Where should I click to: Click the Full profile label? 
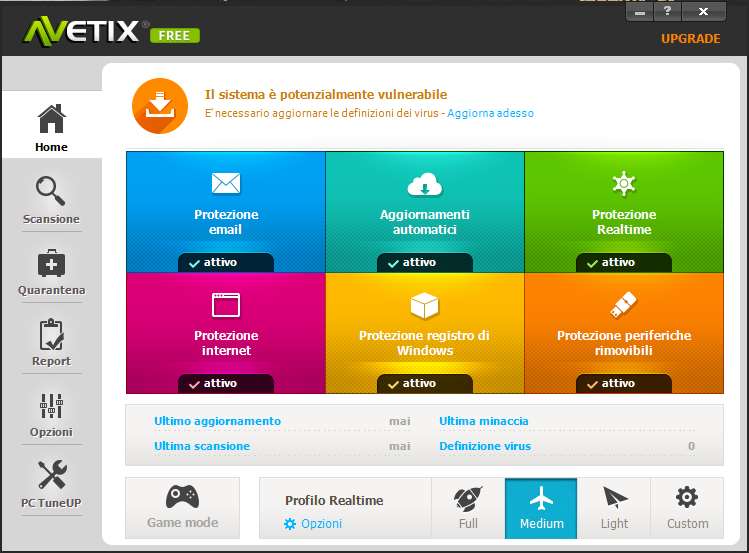click(x=468, y=524)
